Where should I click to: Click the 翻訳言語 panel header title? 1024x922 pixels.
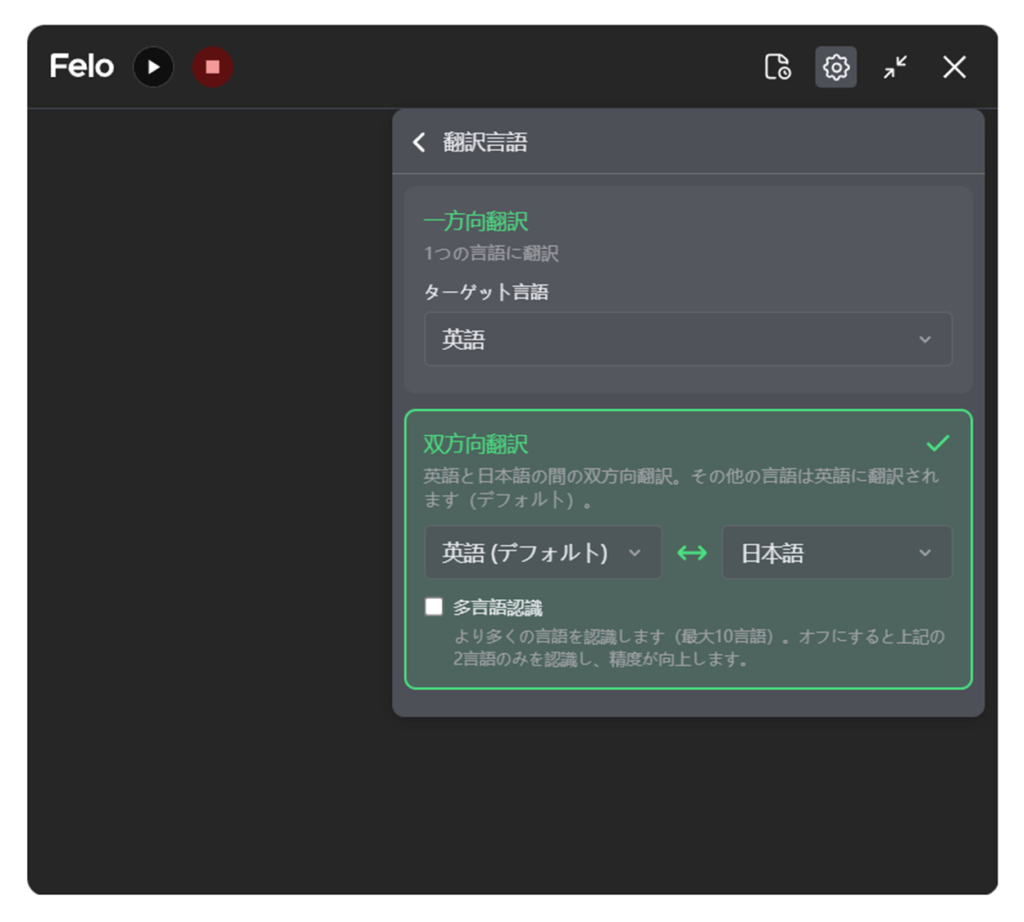[x=485, y=142]
